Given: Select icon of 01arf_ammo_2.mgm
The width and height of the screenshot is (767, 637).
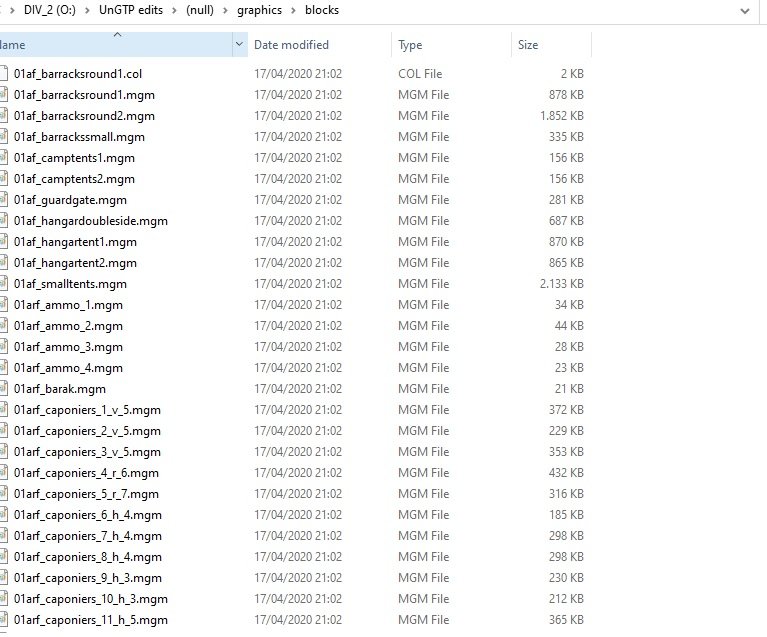Looking at the screenshot, I should tap(4, 326).
